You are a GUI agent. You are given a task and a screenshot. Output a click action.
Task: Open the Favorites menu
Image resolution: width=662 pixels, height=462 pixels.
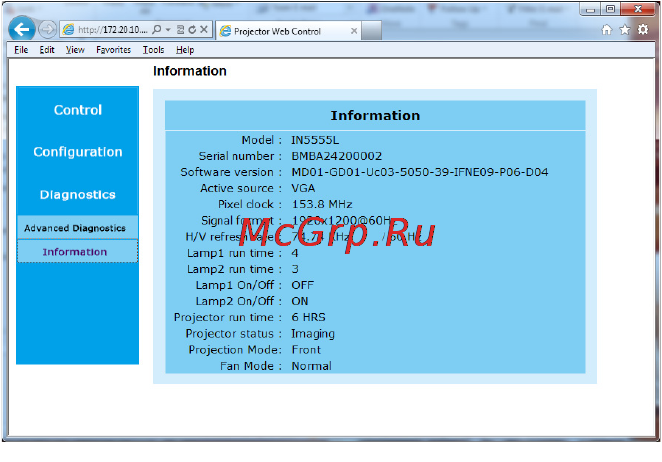tap(114, 50)
